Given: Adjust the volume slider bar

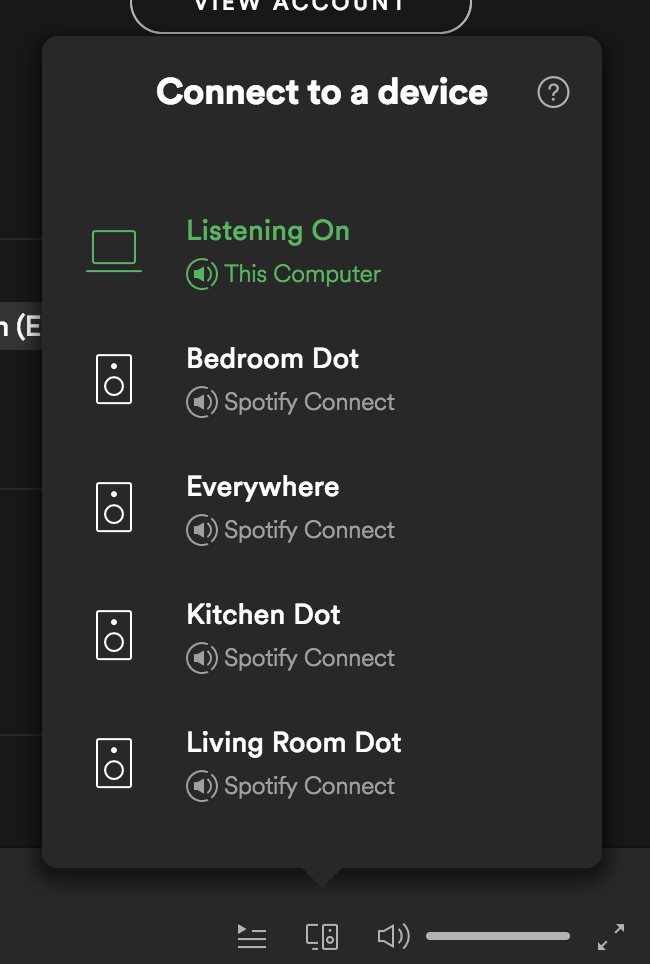Looking at the screenshot, I should pos(498,936).
